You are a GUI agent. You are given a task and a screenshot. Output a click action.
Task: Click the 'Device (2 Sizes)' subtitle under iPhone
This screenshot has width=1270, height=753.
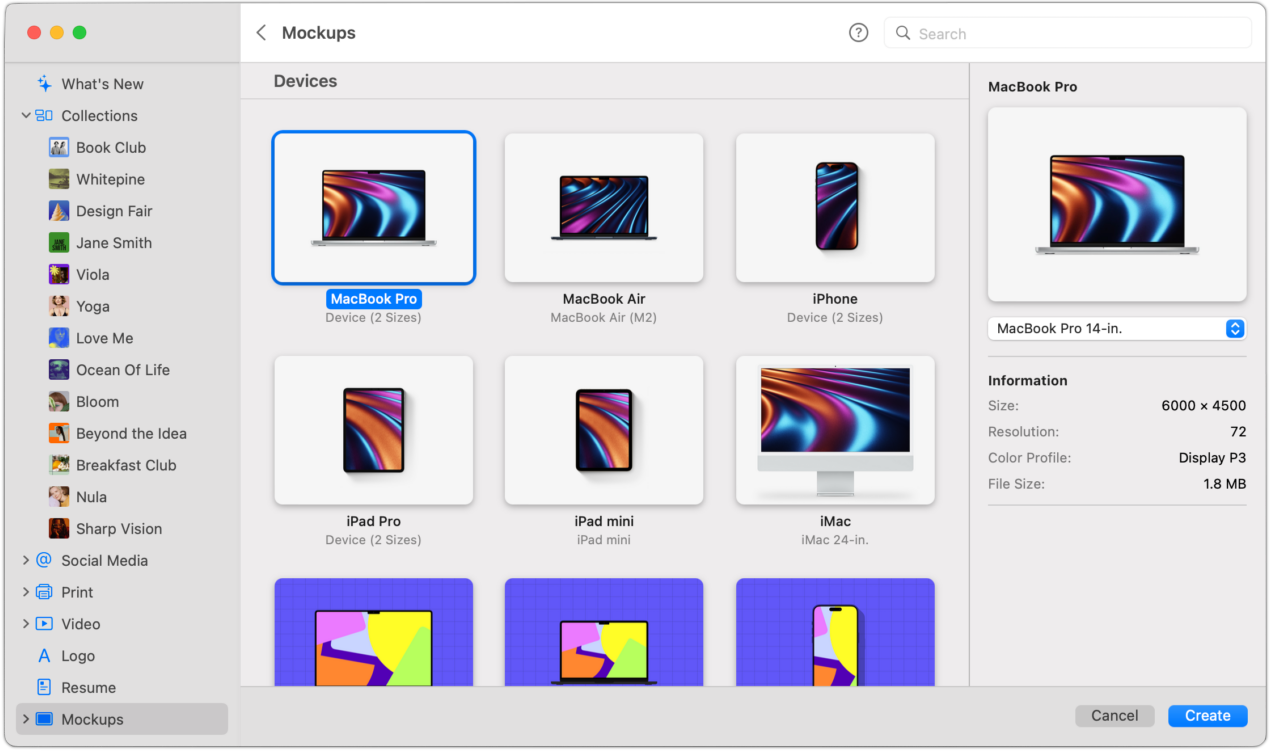(835, 318)
